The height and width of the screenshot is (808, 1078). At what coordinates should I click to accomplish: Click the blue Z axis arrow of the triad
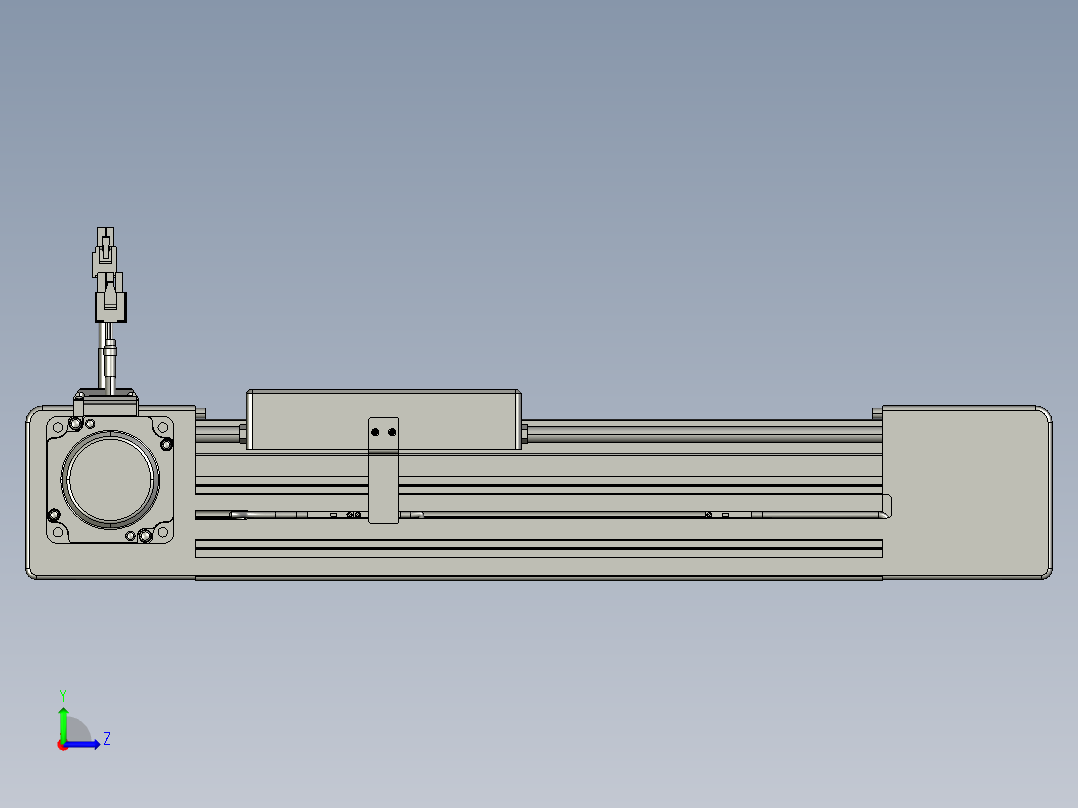(83, 744)
